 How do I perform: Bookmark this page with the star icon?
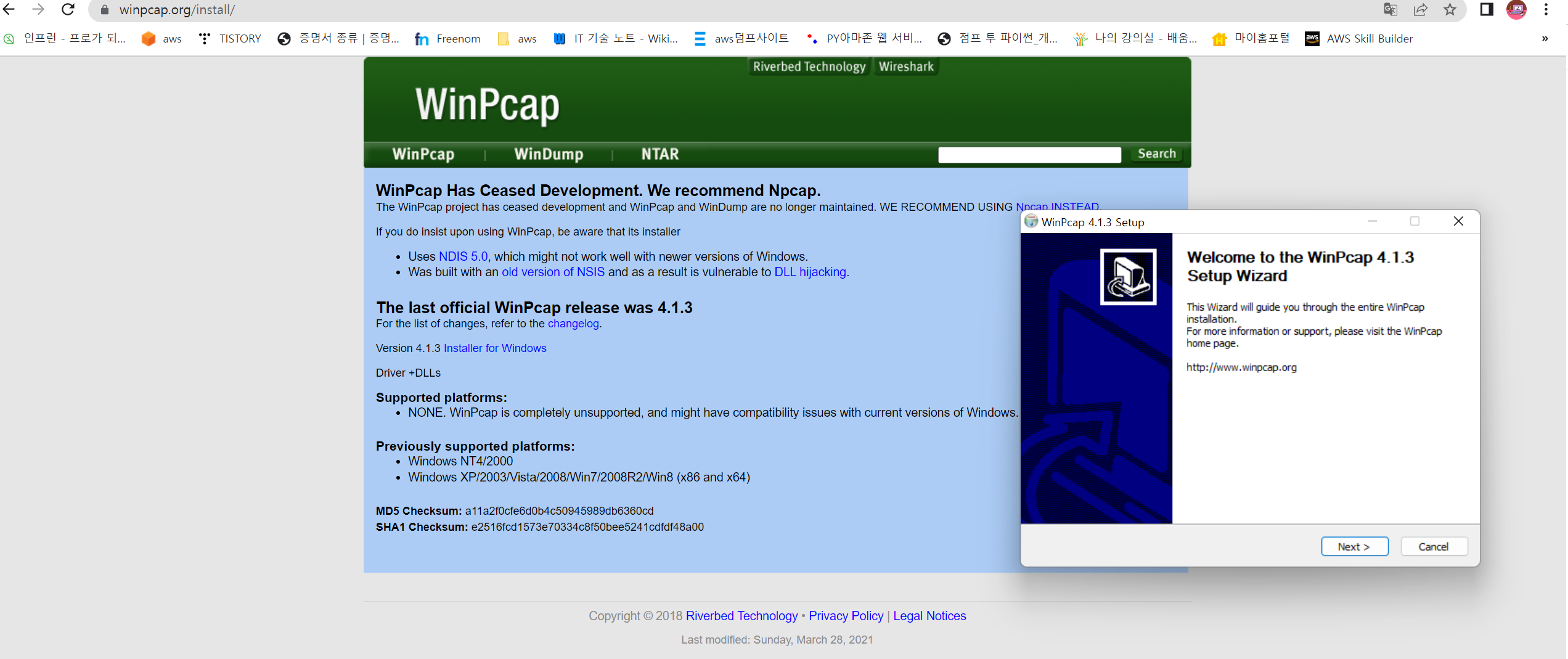[x=1450, y=9]
